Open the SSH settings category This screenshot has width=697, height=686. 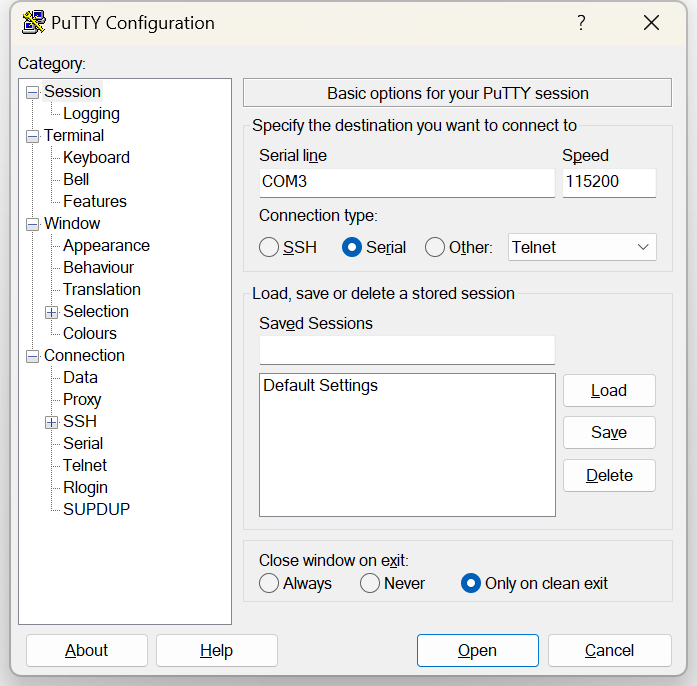(x=80, y=421)
